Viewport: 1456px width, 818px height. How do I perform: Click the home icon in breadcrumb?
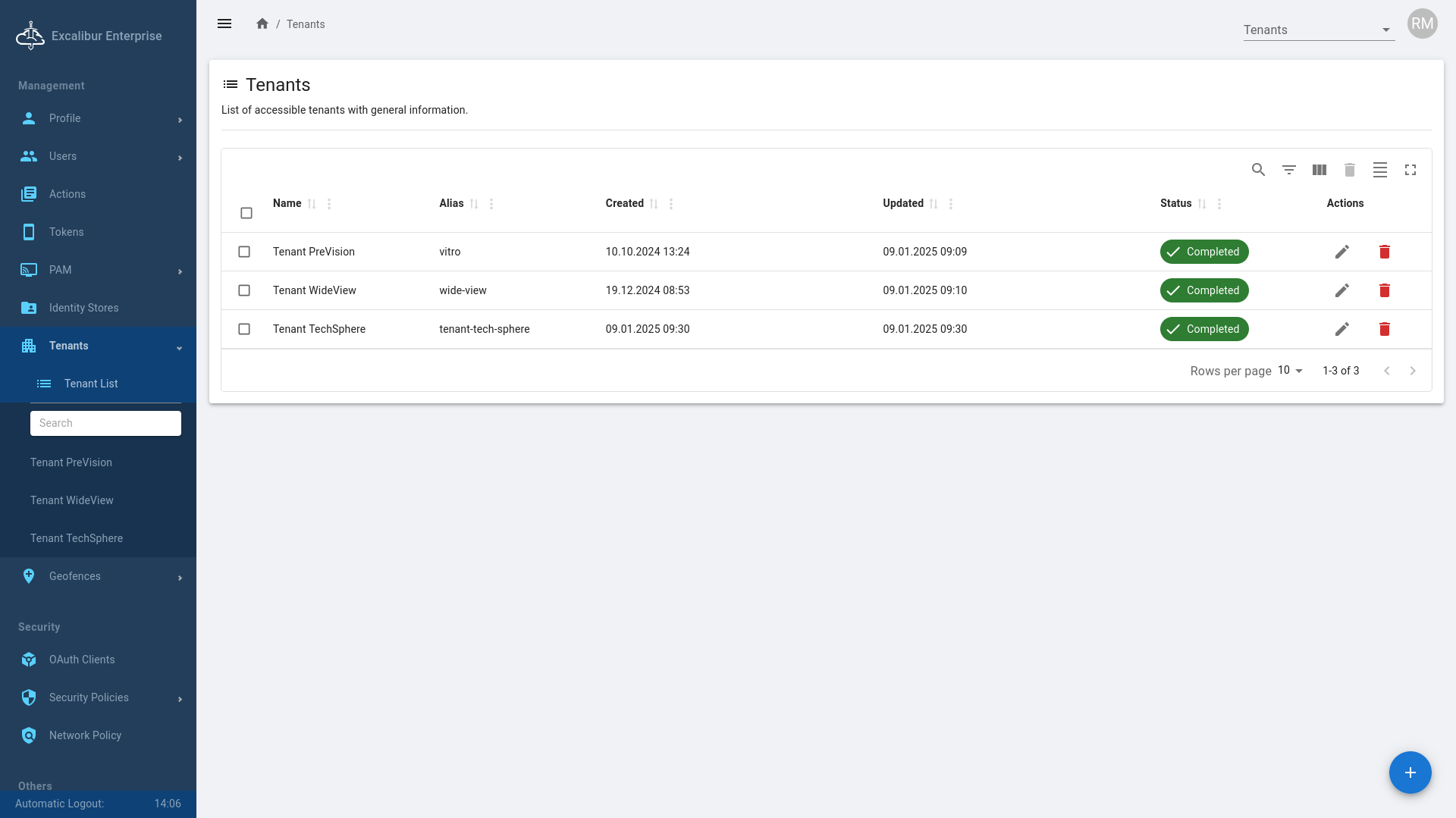[x=262, y=24]
